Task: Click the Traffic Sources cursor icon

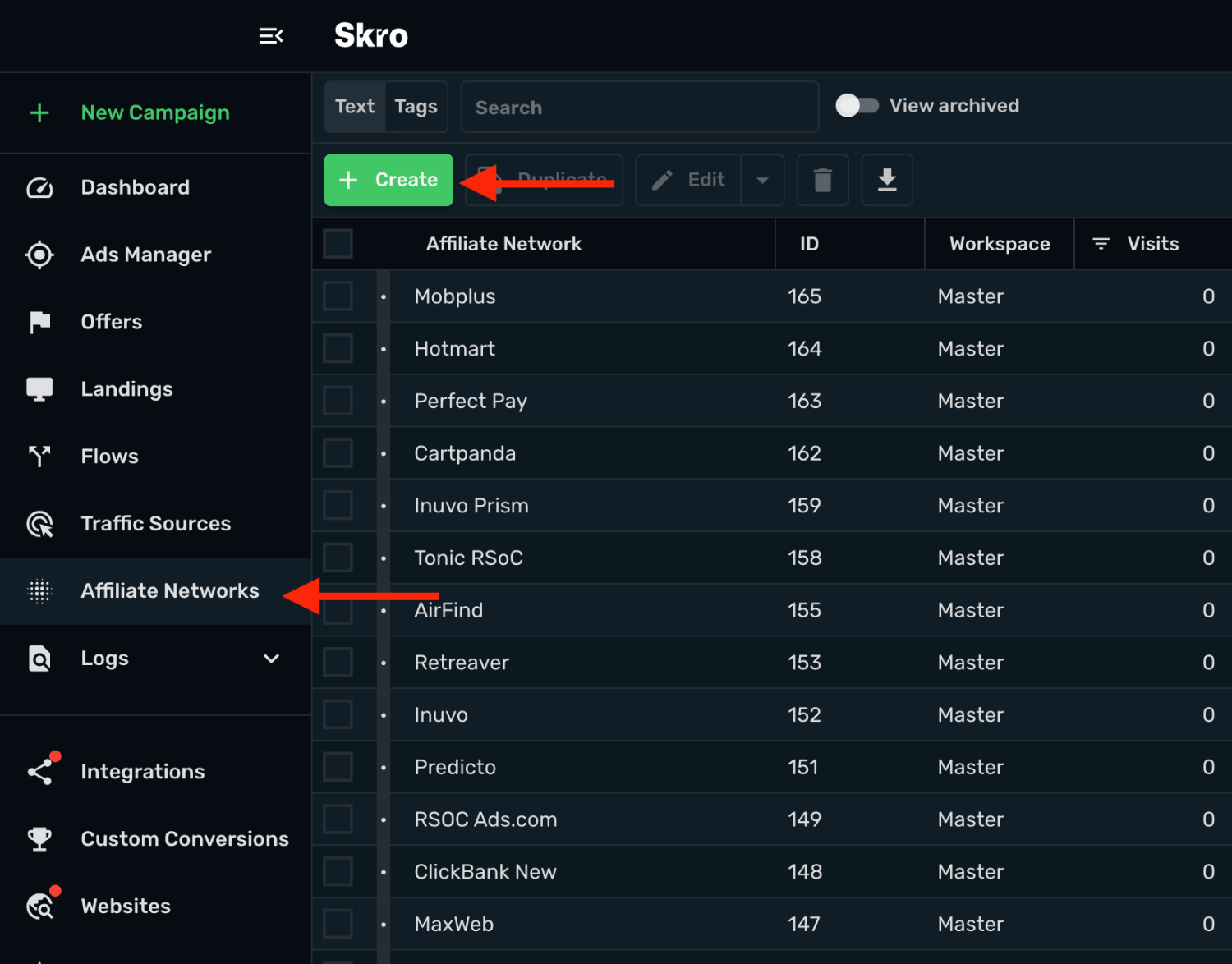Action: (x=39, y=524)
